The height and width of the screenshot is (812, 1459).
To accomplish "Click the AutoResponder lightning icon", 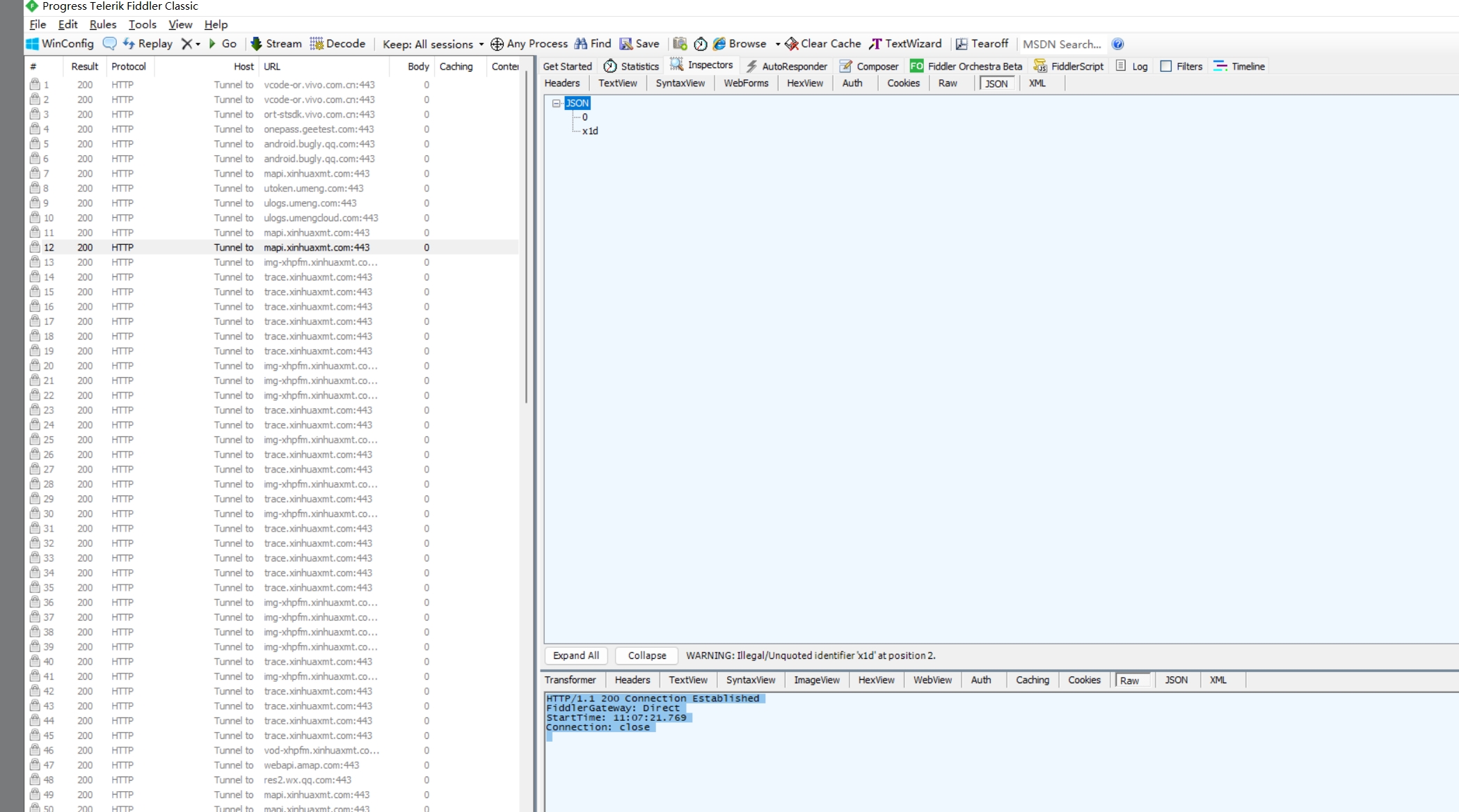I will pyautogui.click(x=751, y=66).
